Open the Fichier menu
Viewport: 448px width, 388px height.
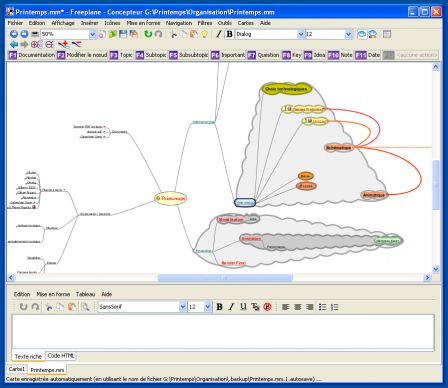click(15, 23)
